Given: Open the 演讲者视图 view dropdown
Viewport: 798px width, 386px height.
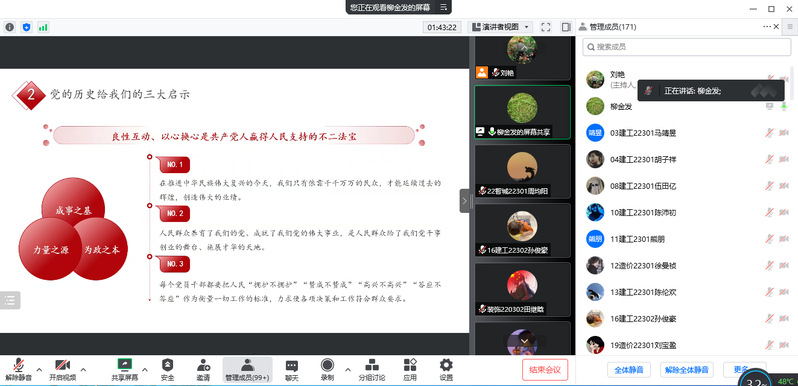Looking at the screenshot, I should point(500,27).
